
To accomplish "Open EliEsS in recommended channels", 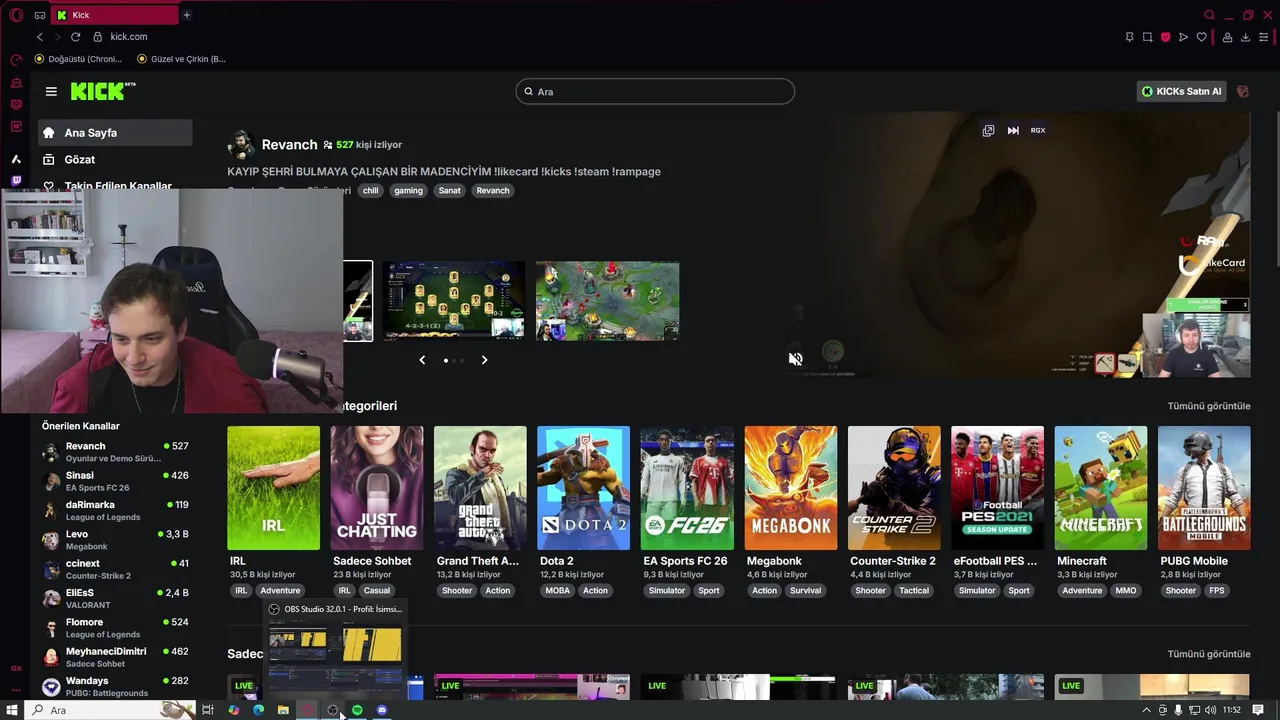I will pyautogui.click(x=115, y=598).
